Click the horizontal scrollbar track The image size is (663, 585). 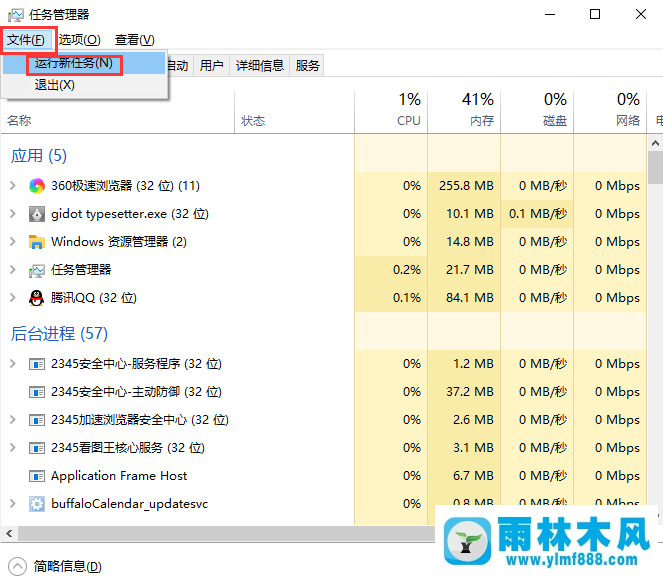coord(226,533)
